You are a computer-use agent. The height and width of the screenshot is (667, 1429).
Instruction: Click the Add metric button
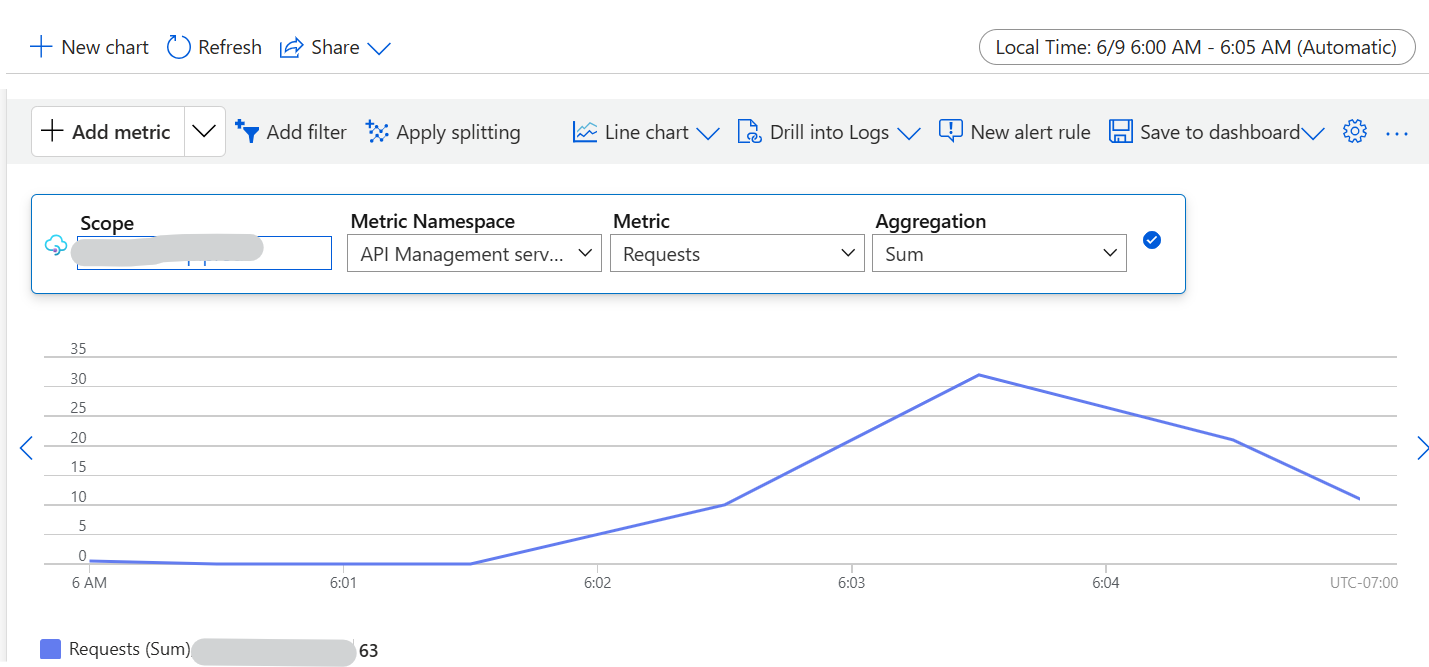[108, 132]
